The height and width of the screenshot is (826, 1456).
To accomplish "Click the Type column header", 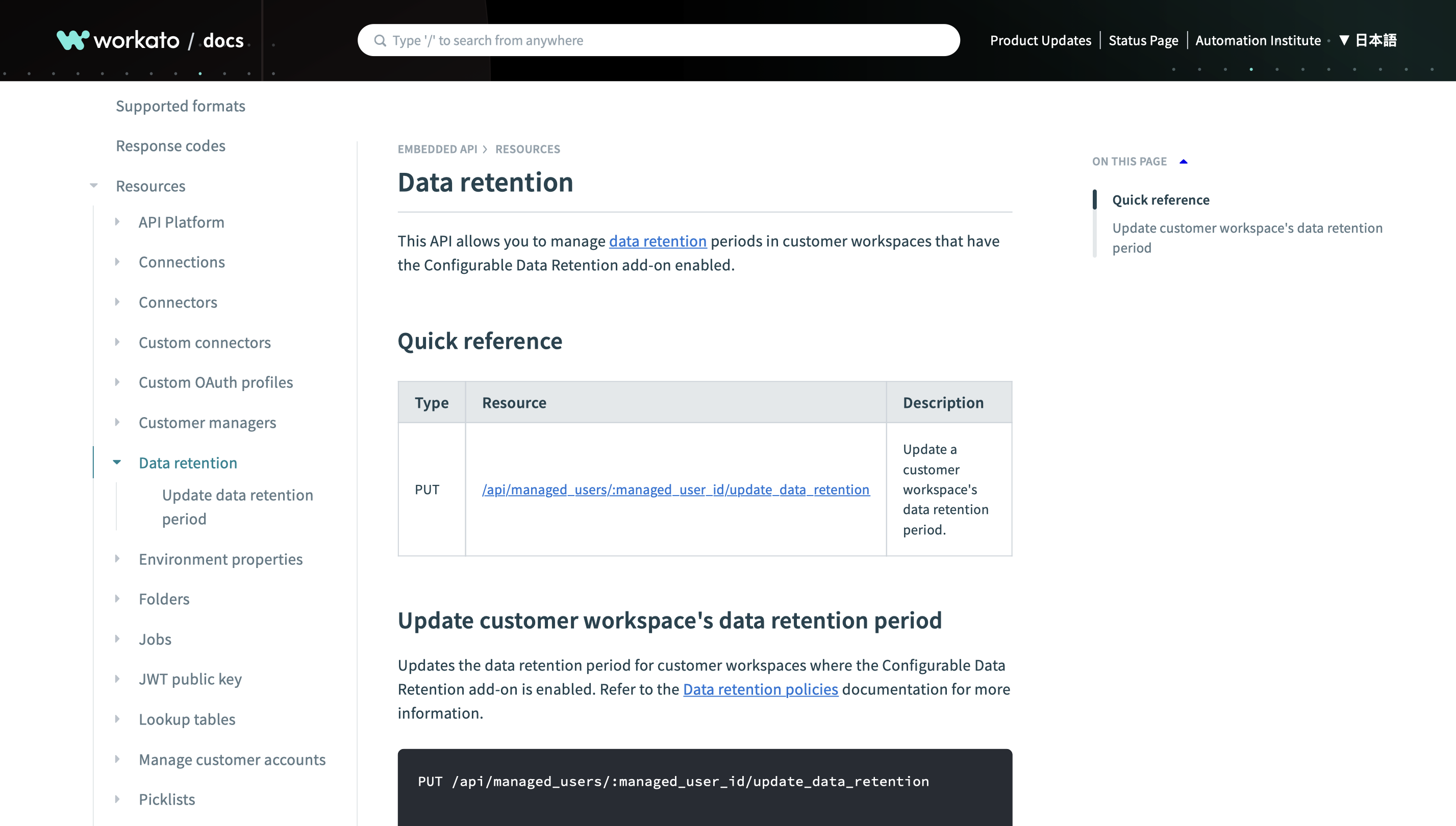I will 432,403.
